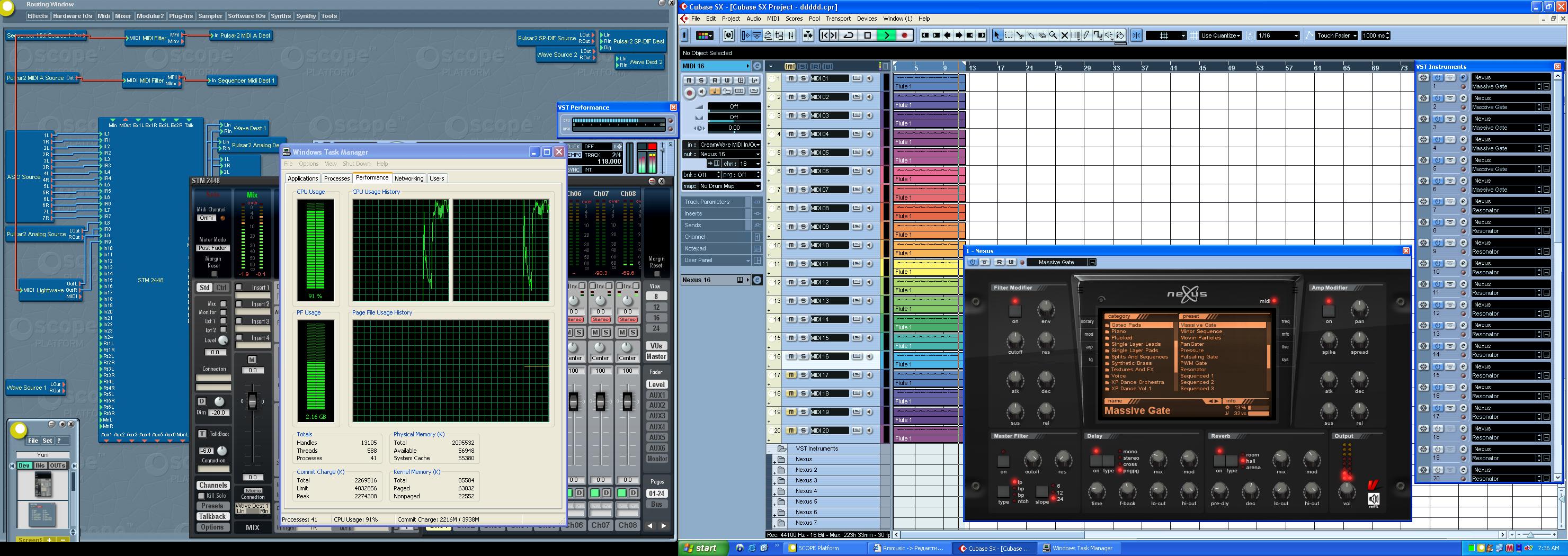The width and height of the screenshot is (1568, 556).
Task: Toggle the Master Filter on button in Nexus
Action: click(x=1003, y=461)
